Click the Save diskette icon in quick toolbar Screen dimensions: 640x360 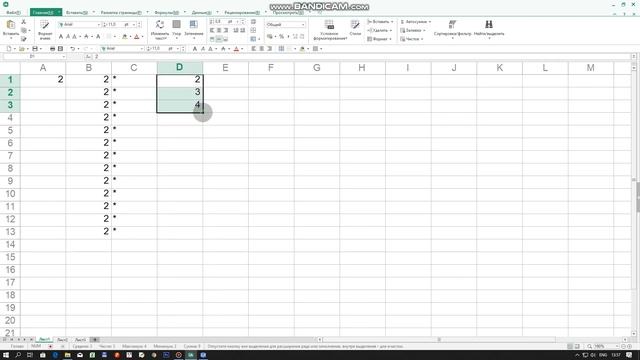pyautogui.click(x=35, y=49)
